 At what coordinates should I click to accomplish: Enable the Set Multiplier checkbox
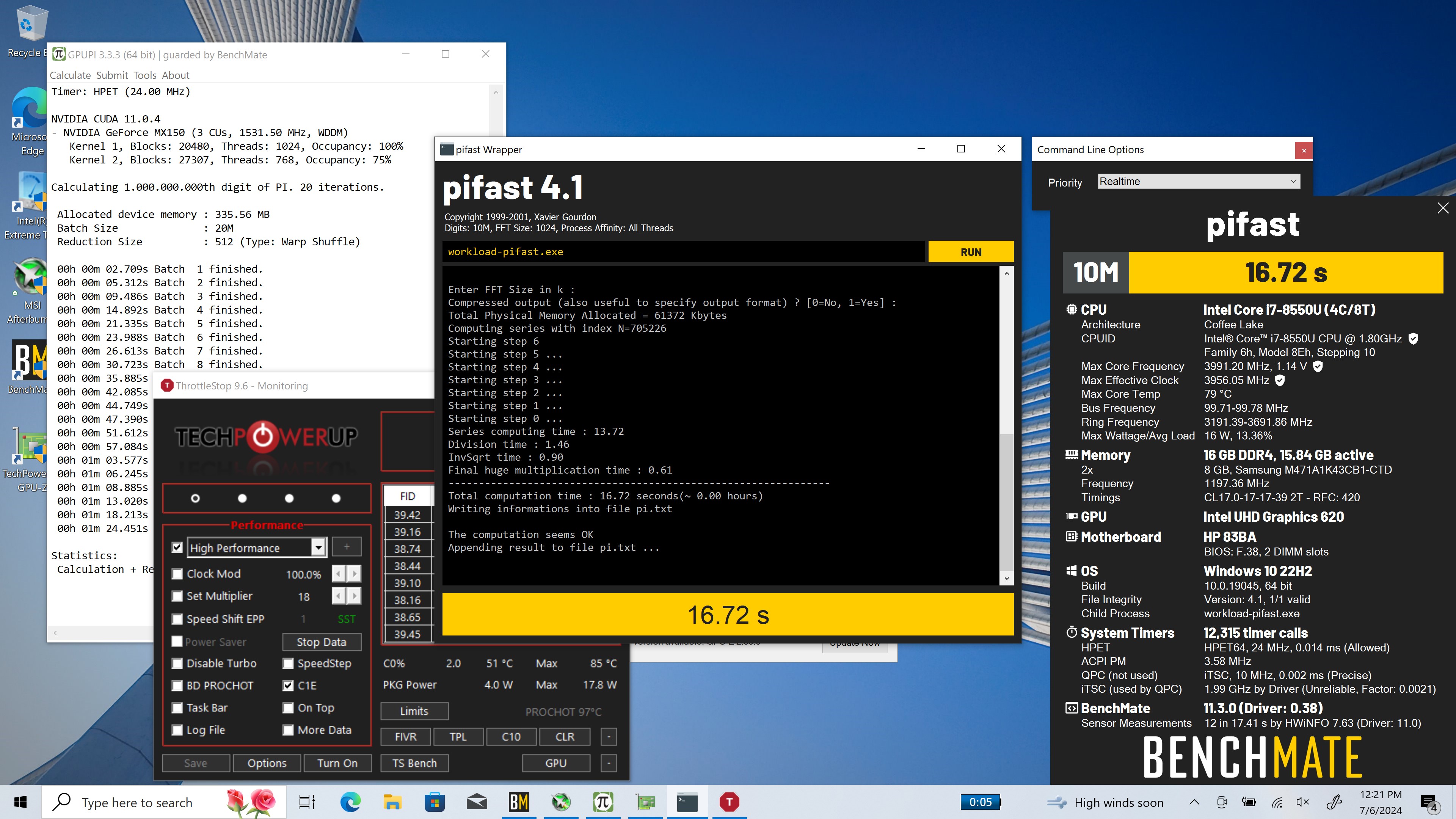coord(177,596)
